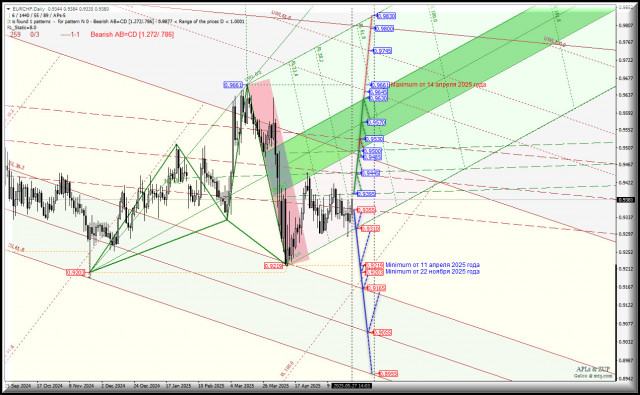Click the 0.9219 label at April 2025 low
The width and height of the screenshot is (640, 395).
click(x=274, y=266)
